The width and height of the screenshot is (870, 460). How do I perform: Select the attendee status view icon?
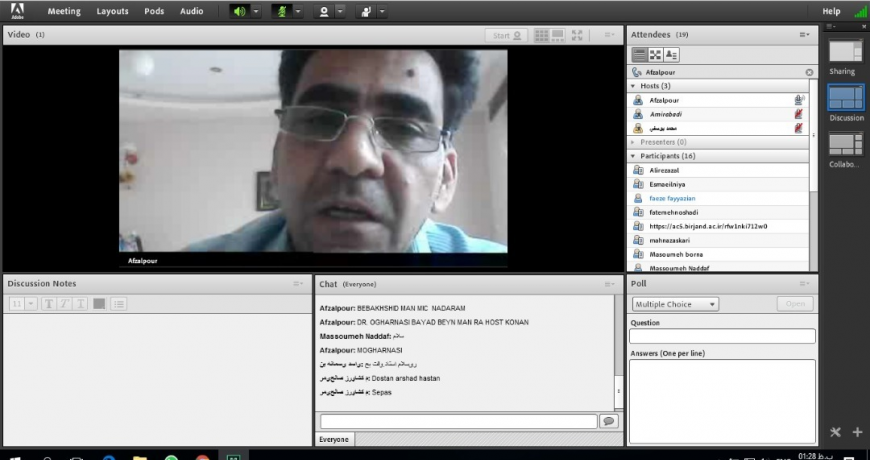671,54
